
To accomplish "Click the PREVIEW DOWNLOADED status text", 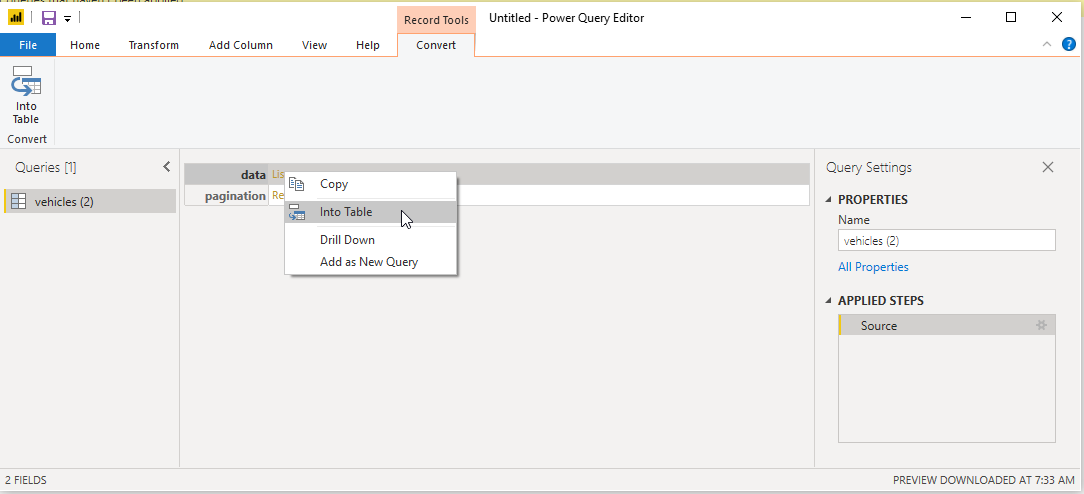I will tap(984, 479).
